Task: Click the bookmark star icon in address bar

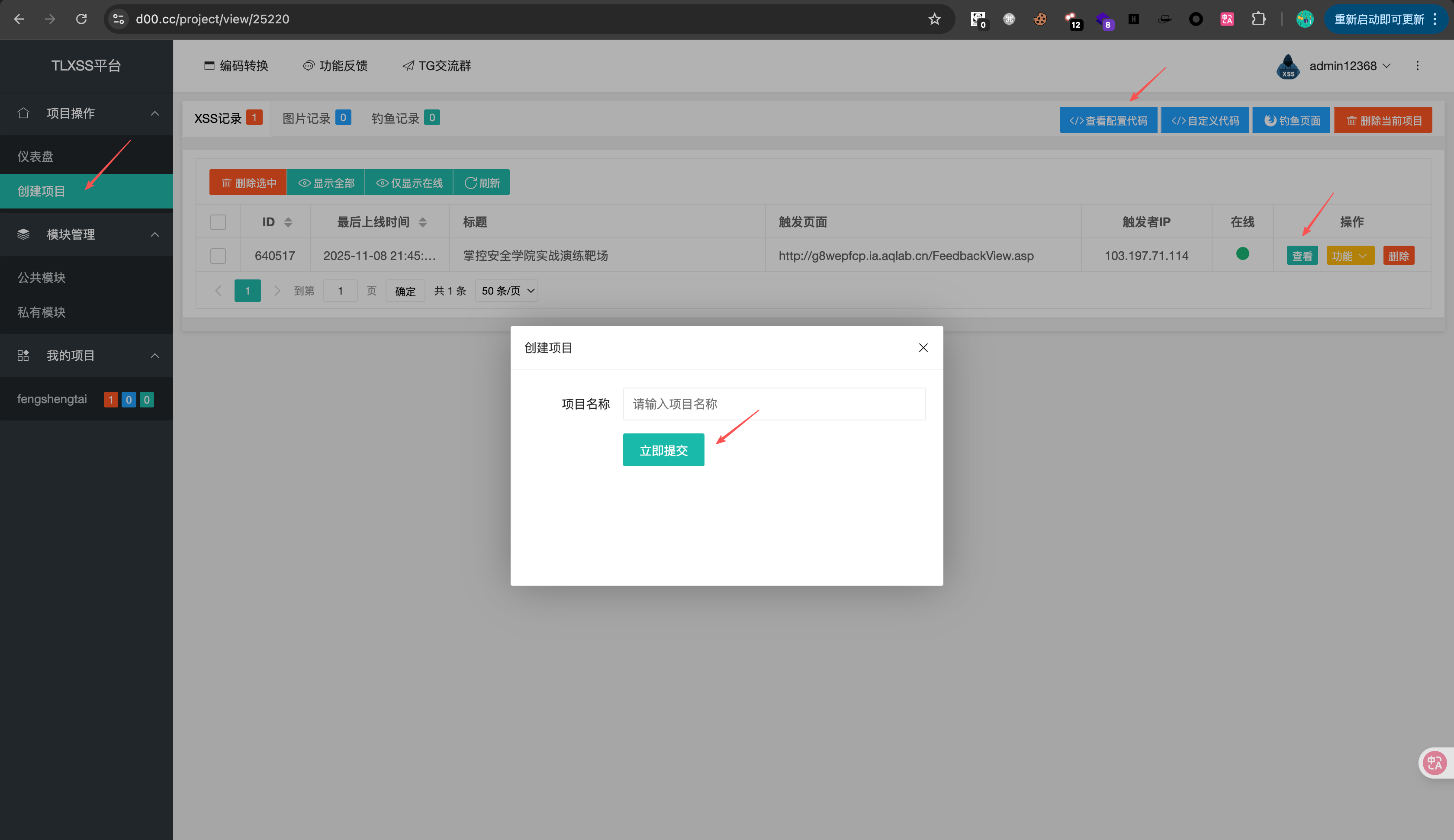Action: (x=934, y=19)
